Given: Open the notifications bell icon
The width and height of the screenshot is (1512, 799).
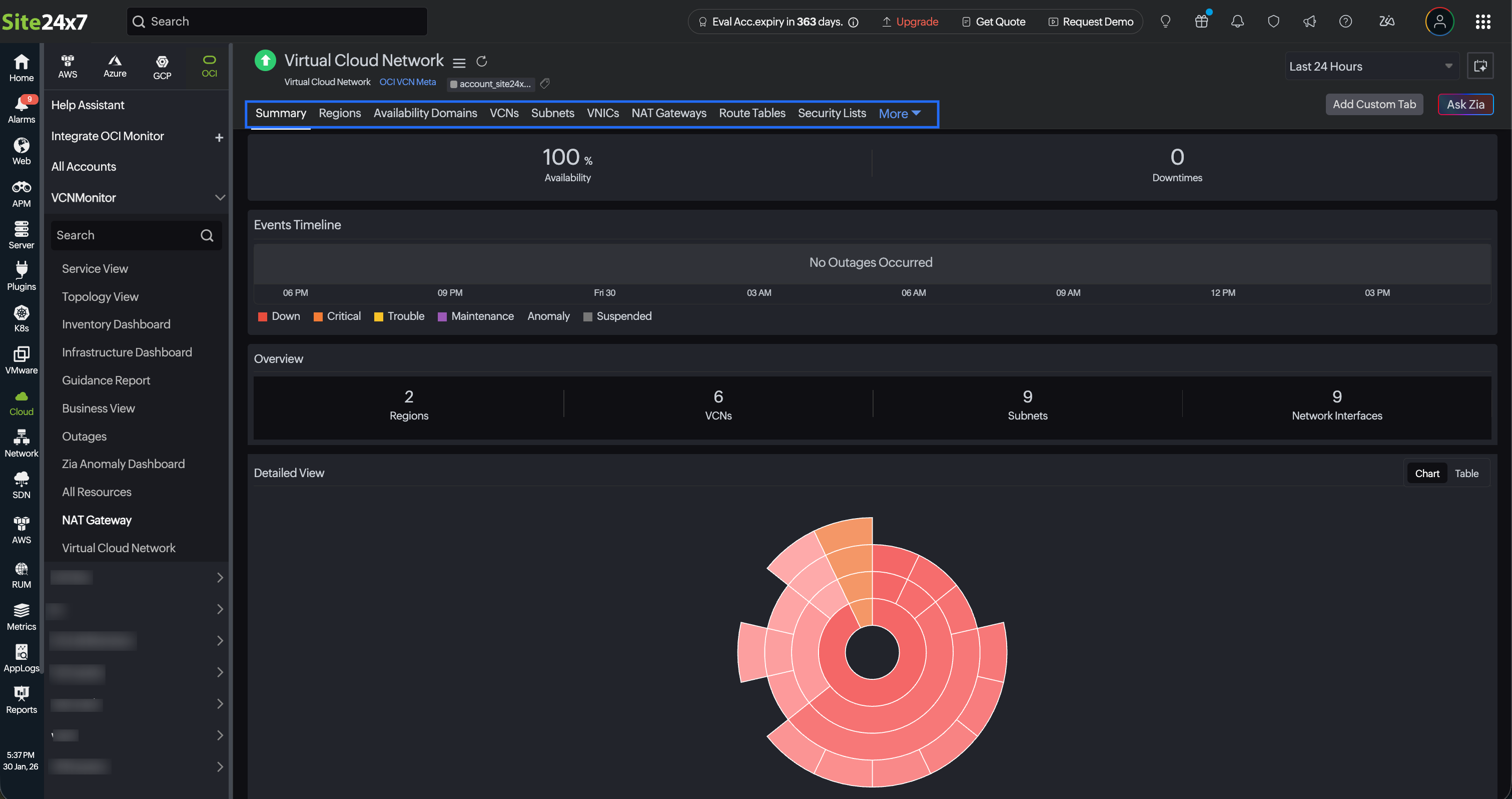Looking at the screenshot, I should 1237,22.
